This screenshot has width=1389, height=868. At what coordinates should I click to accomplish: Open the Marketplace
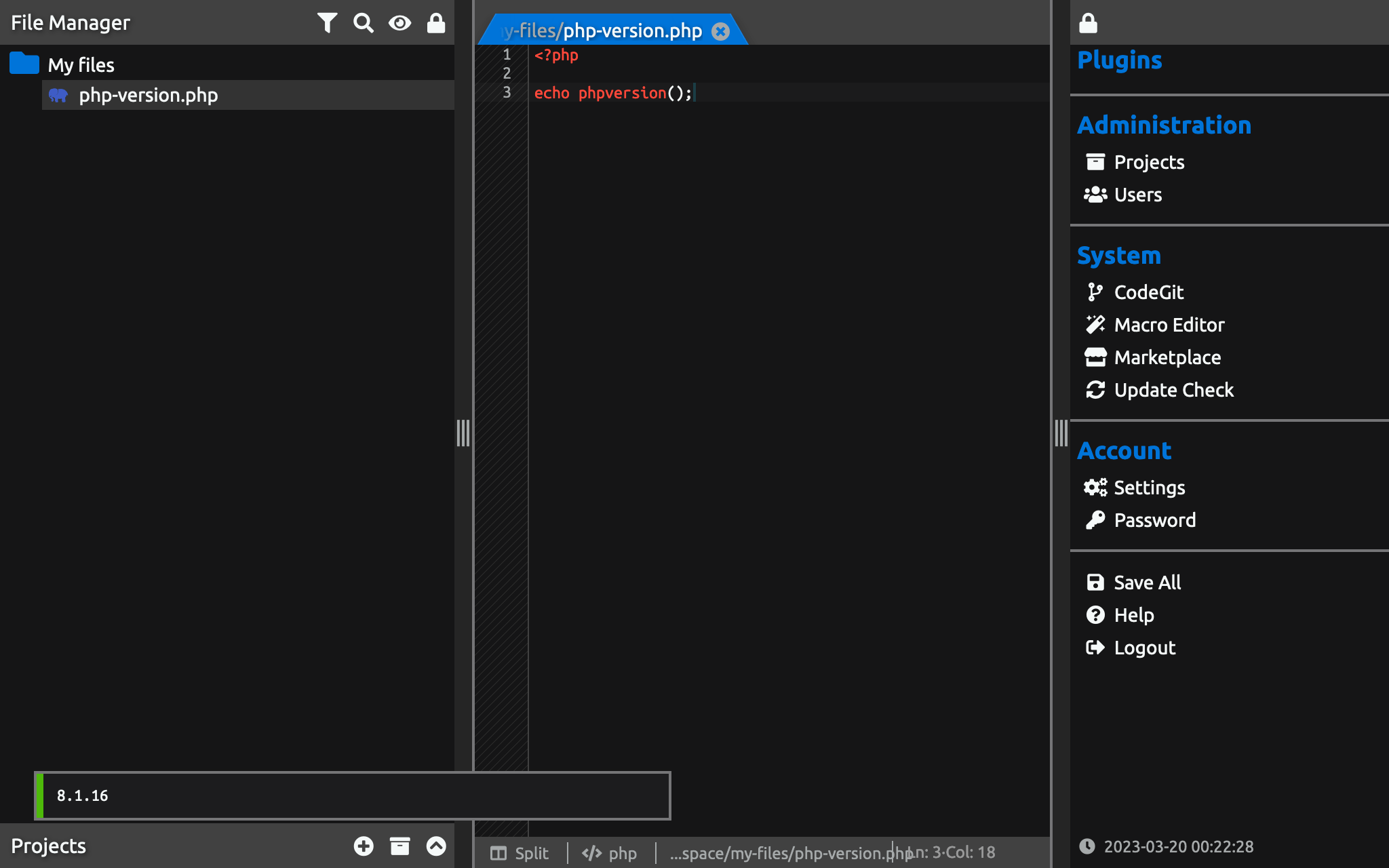1167,357
